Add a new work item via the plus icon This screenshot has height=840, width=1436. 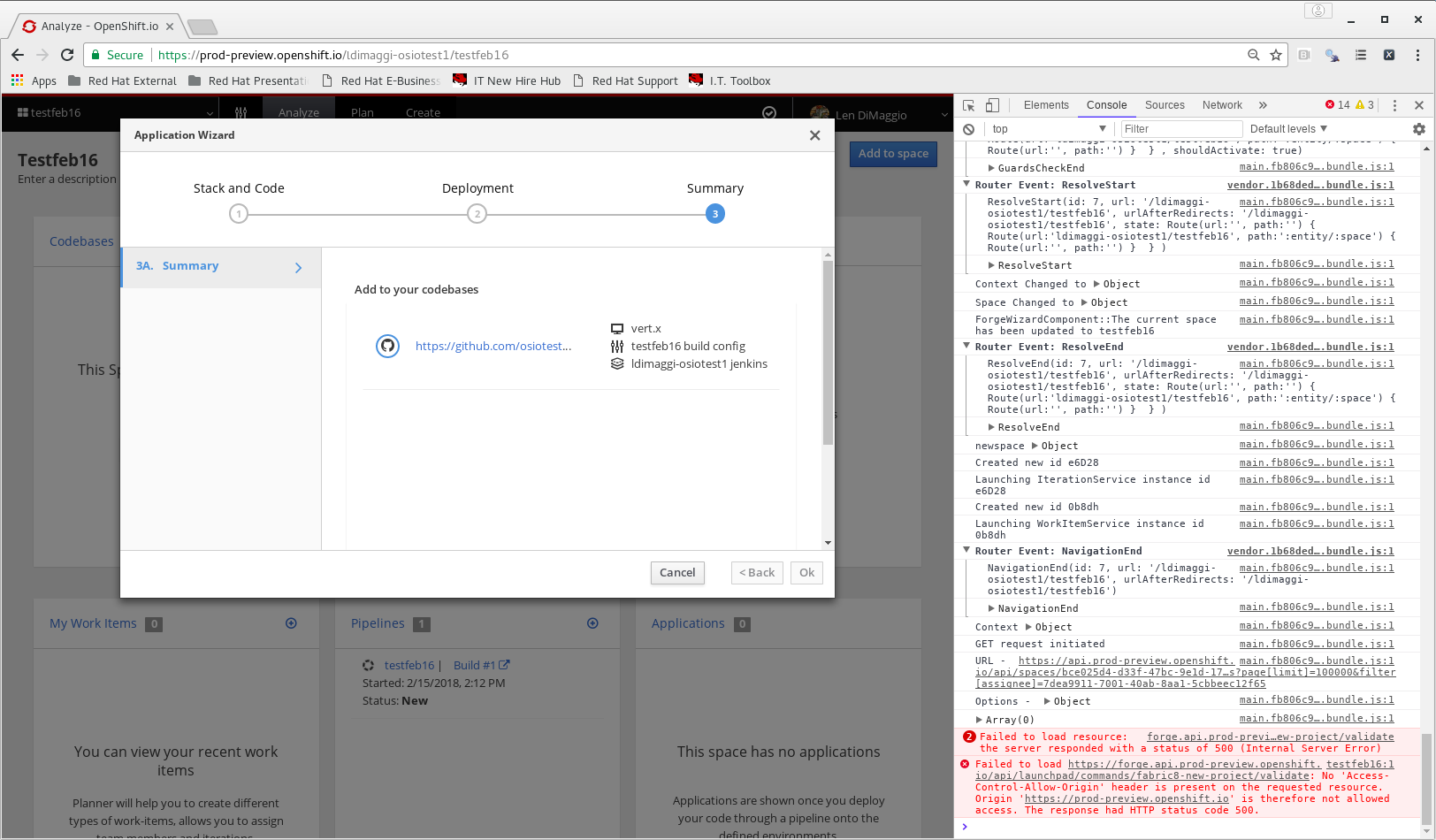(291, 623)
